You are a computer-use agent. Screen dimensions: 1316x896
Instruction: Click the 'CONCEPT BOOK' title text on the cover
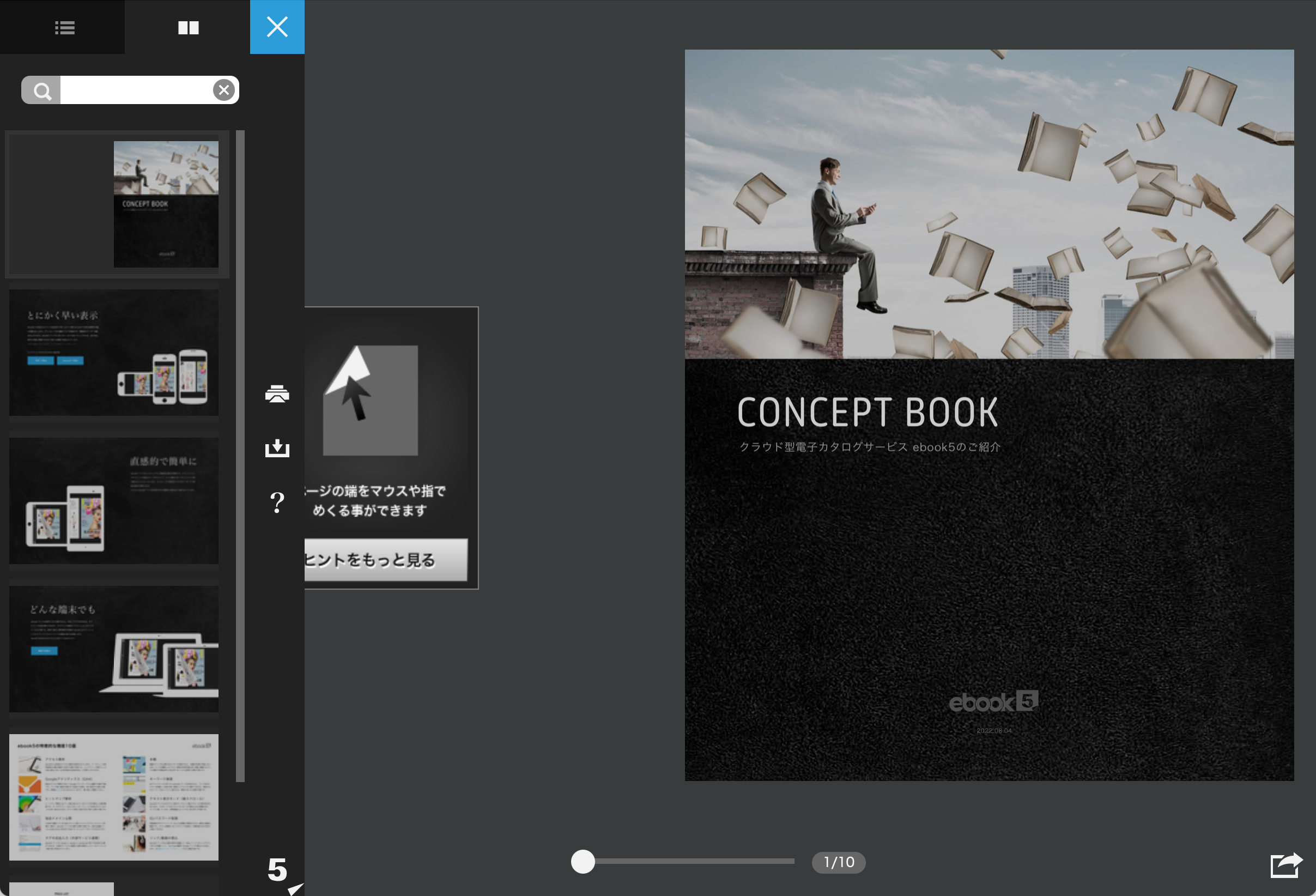[x=868, y=411]
